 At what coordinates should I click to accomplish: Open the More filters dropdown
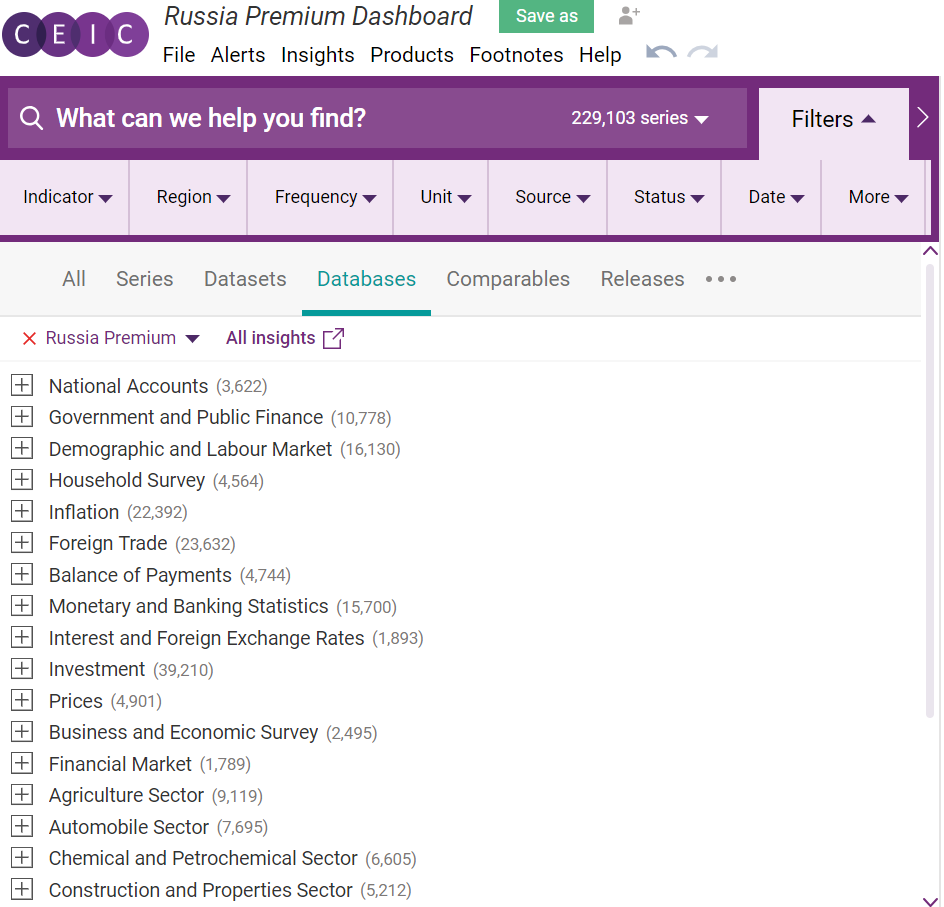(878, 197)
